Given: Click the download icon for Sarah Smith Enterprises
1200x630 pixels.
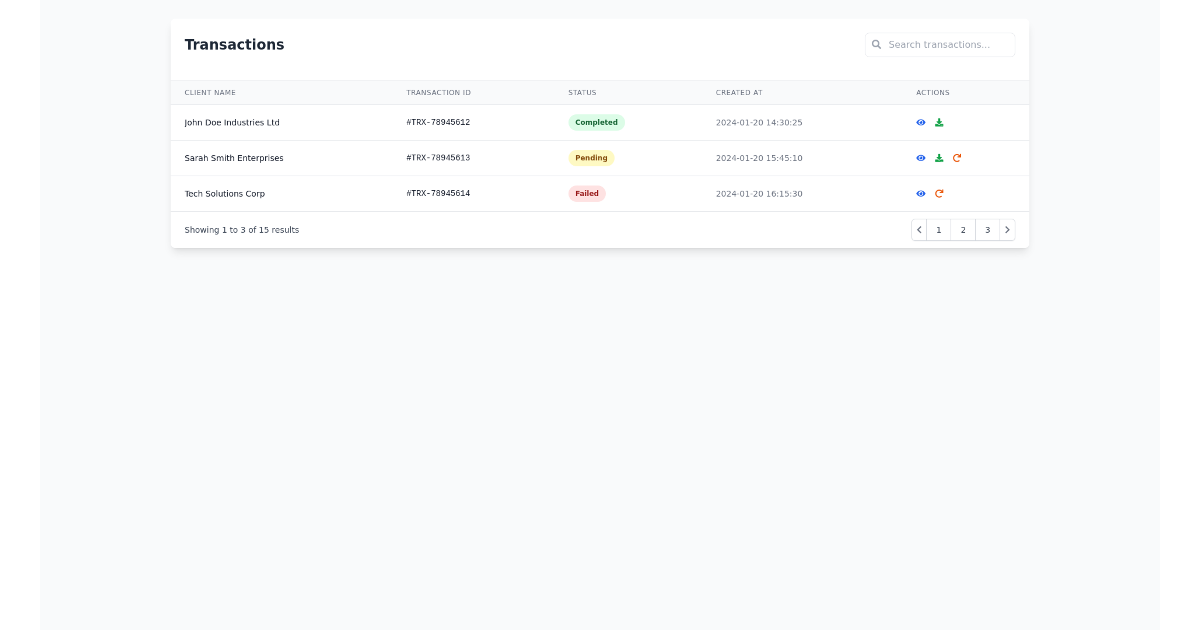Looking at the screenshot, I should pos(939,157).
